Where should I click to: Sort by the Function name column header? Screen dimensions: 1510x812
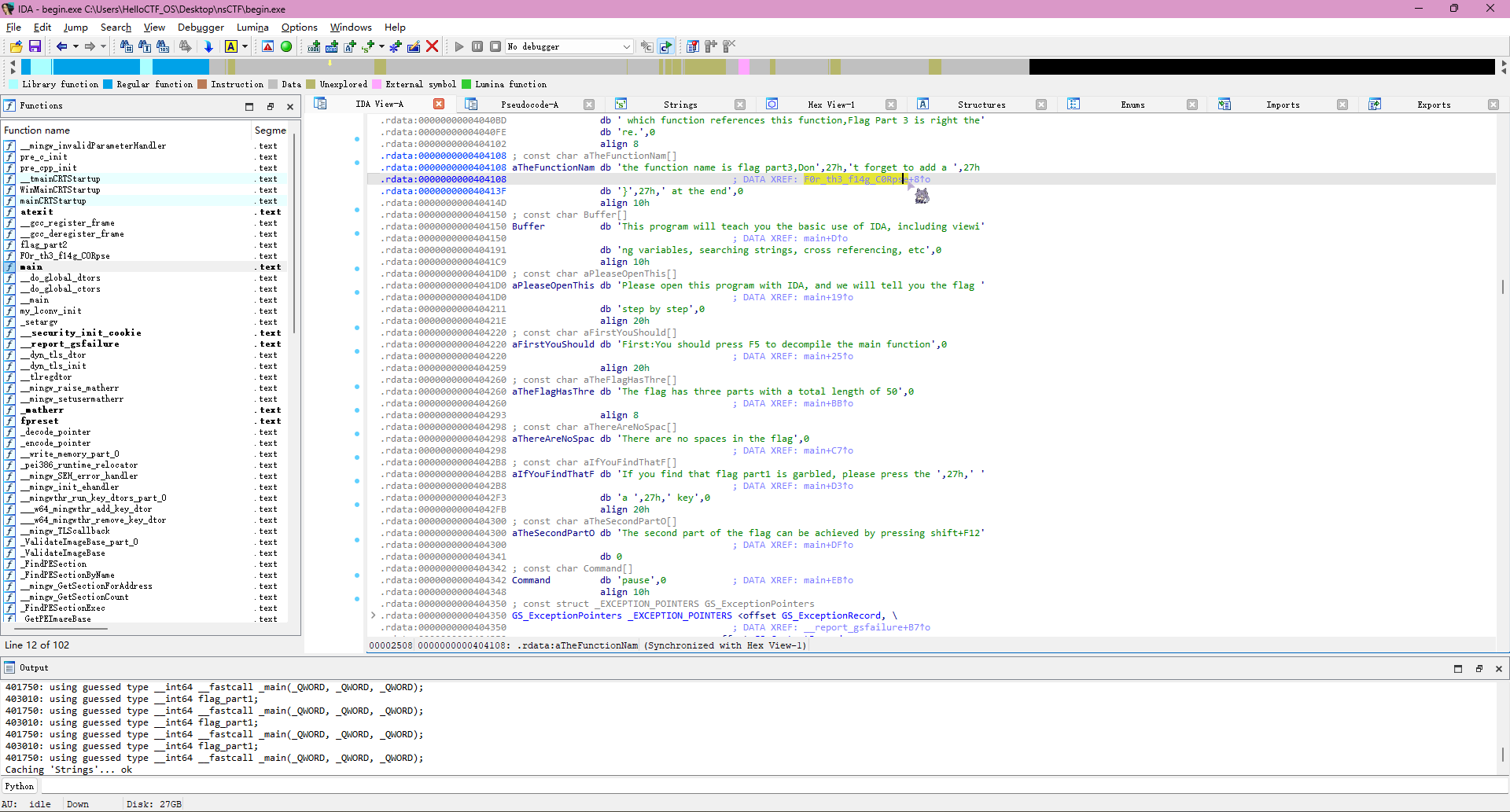pos(37,130)
